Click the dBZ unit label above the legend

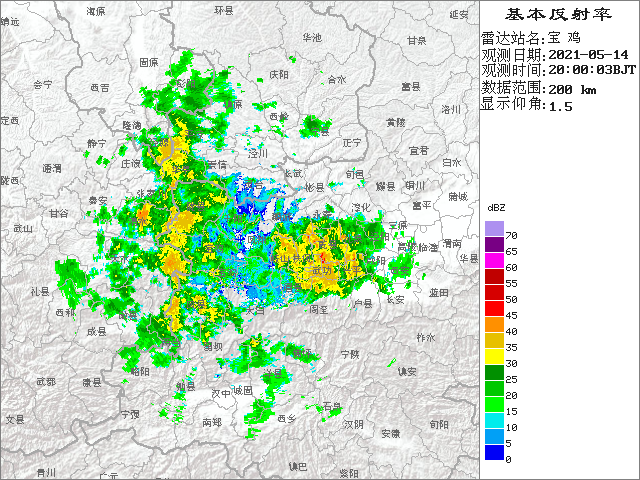click(496, 207)
